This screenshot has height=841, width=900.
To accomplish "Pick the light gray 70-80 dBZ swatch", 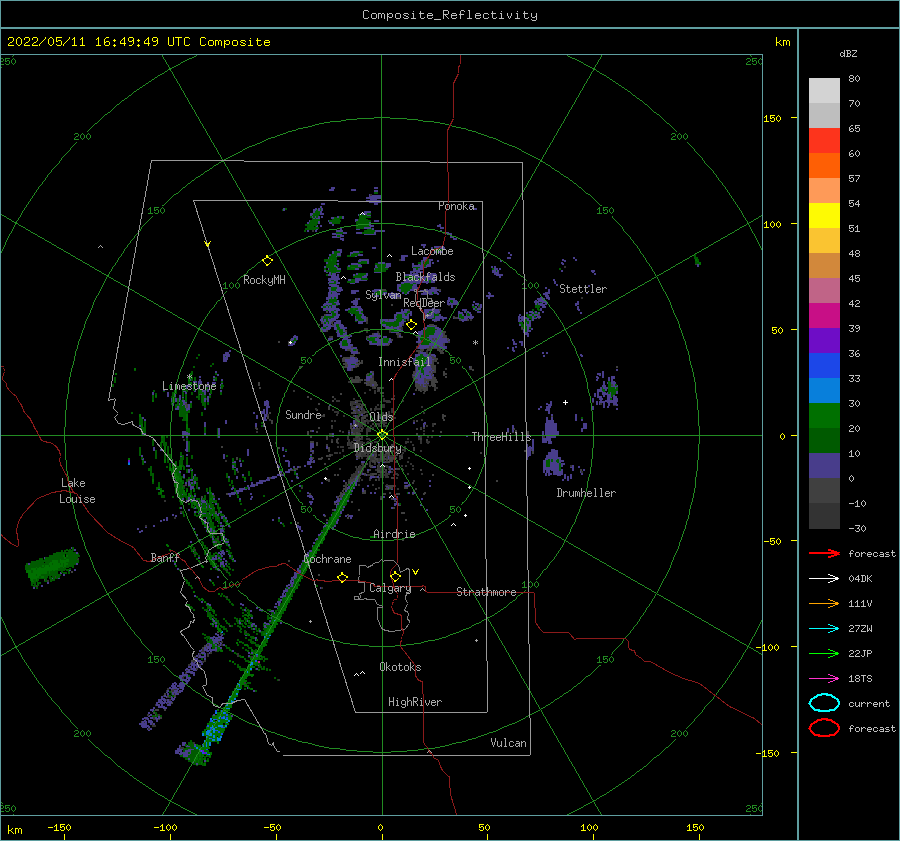I will tap(824, 91).
